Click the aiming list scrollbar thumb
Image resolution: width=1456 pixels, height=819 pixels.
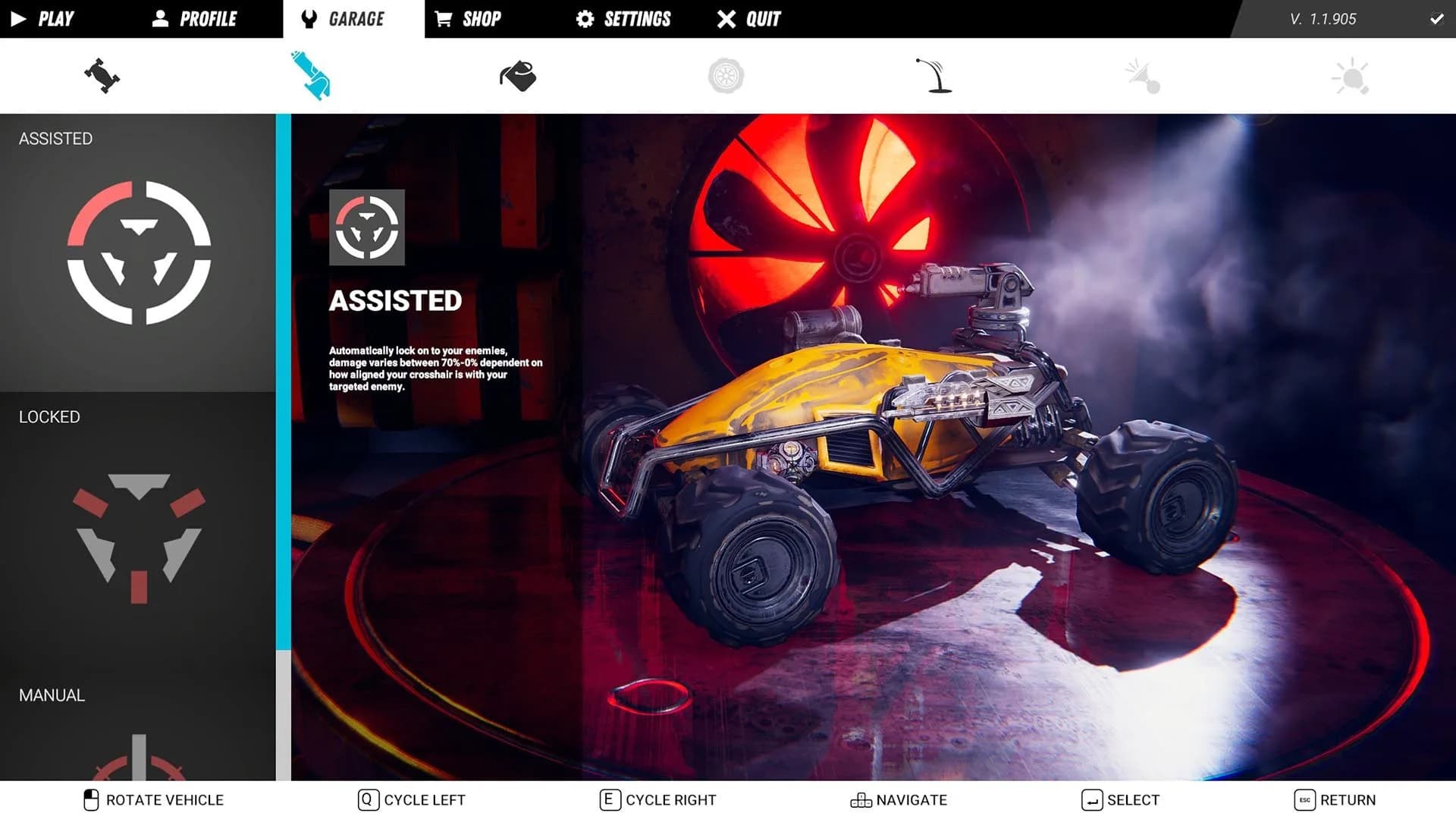coord(284,381)
